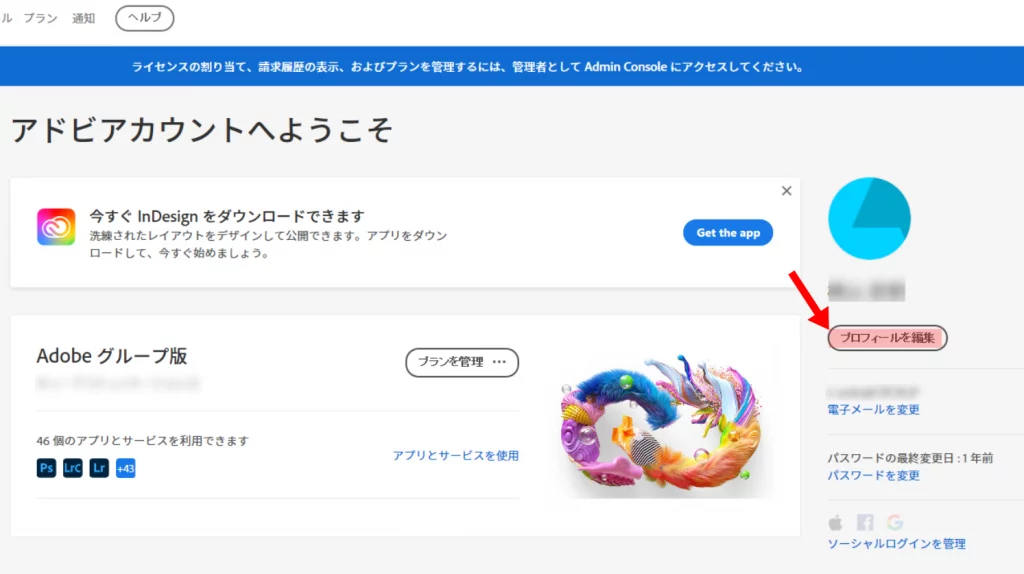Open the 通知 menu item

pos(84,18)
